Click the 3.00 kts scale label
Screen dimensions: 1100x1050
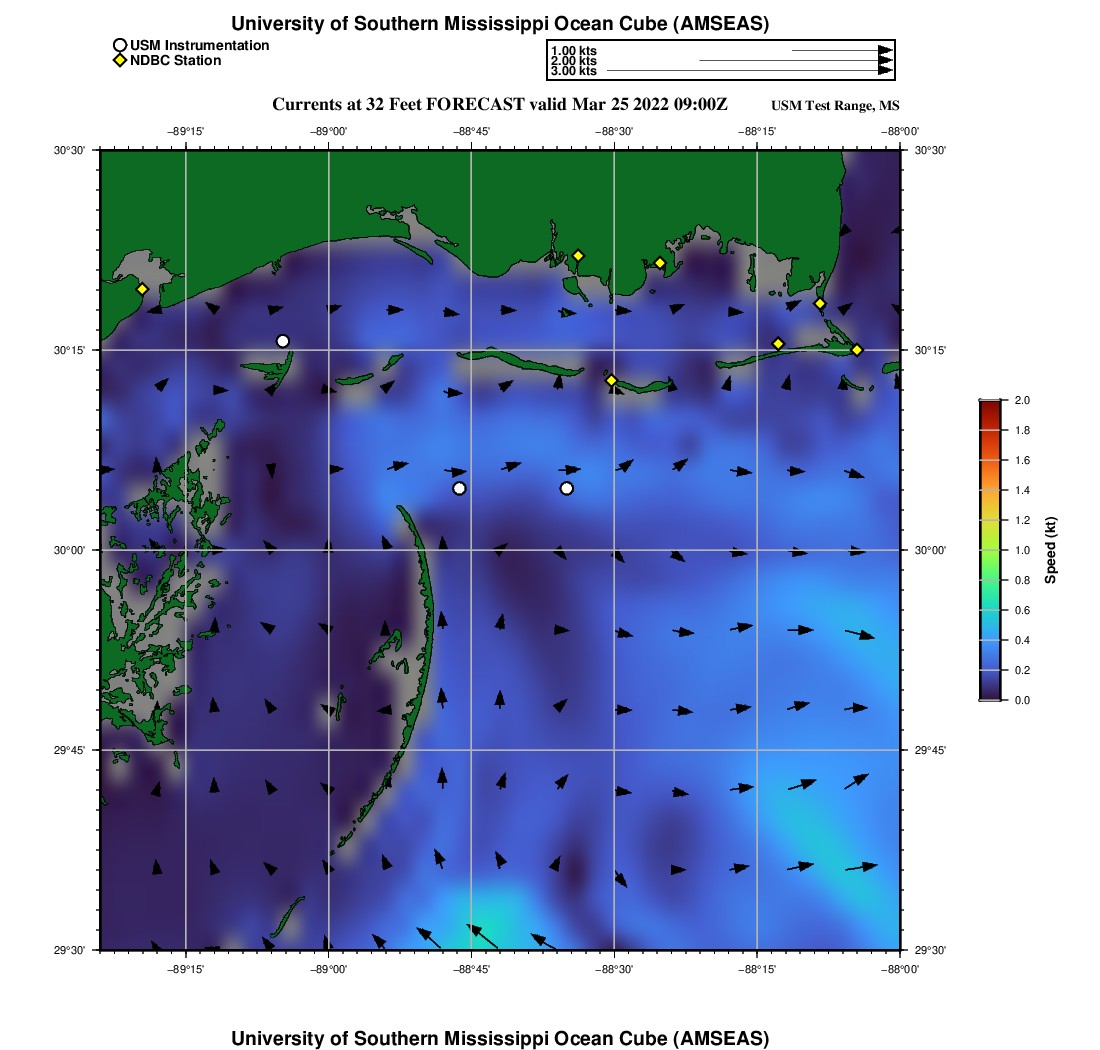574,71
